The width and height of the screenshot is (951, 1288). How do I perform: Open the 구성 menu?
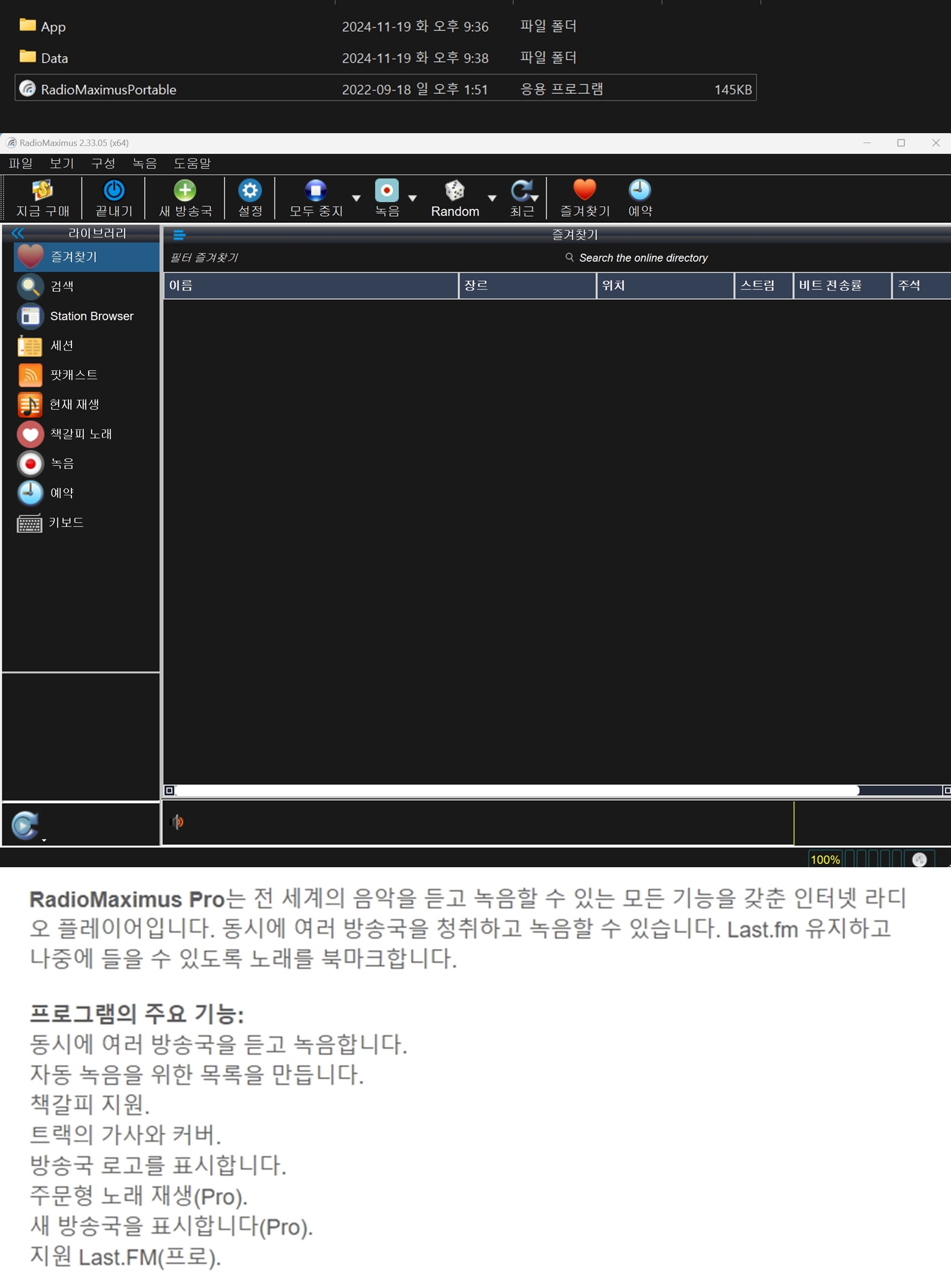[103, 163]
